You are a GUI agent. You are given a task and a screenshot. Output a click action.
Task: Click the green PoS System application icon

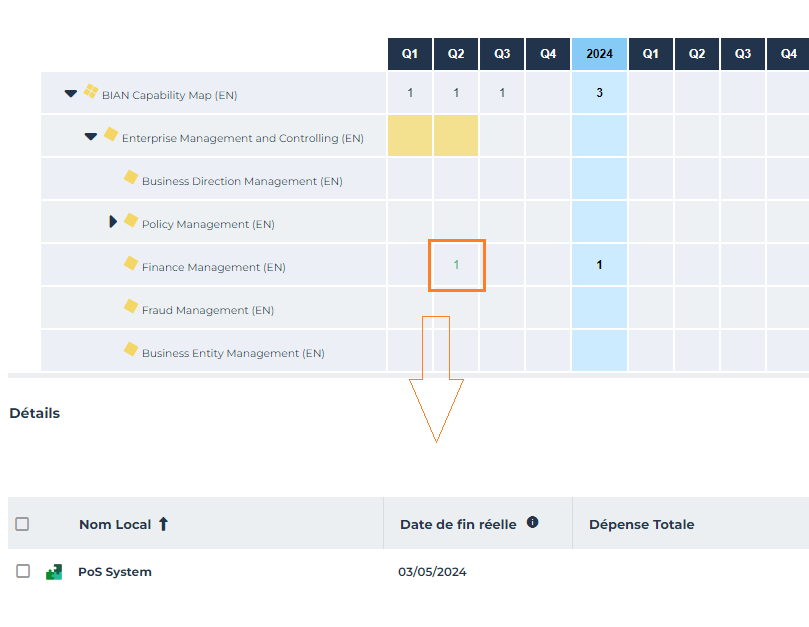[54, 572]
